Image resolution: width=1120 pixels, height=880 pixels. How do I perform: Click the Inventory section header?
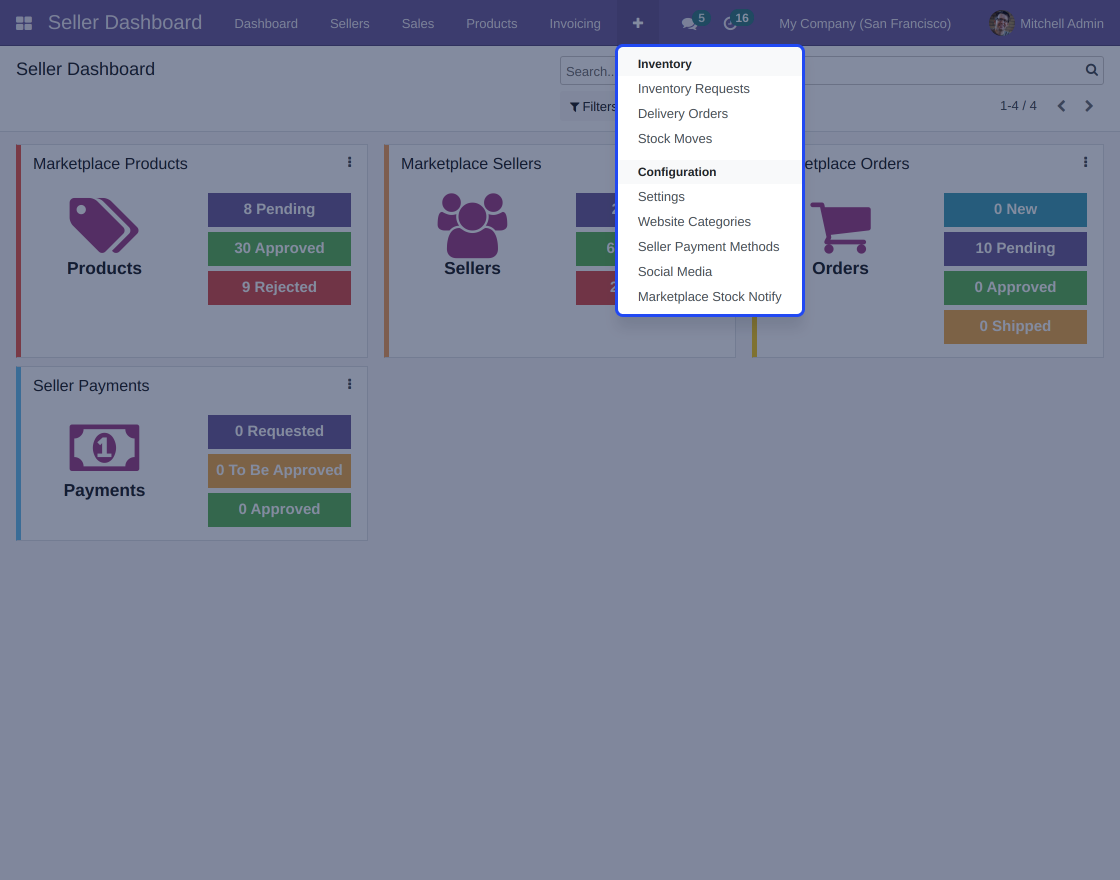[x=664, y=64]
